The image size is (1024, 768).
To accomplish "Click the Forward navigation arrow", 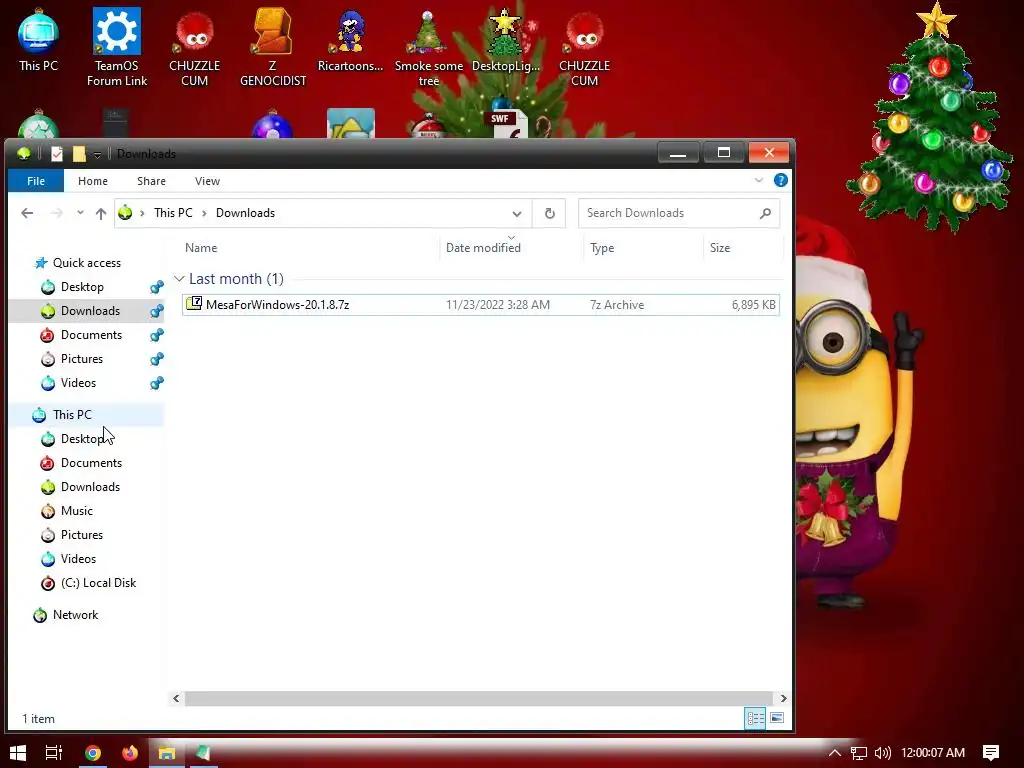I will pyautogui.click(x=57, y=213).
